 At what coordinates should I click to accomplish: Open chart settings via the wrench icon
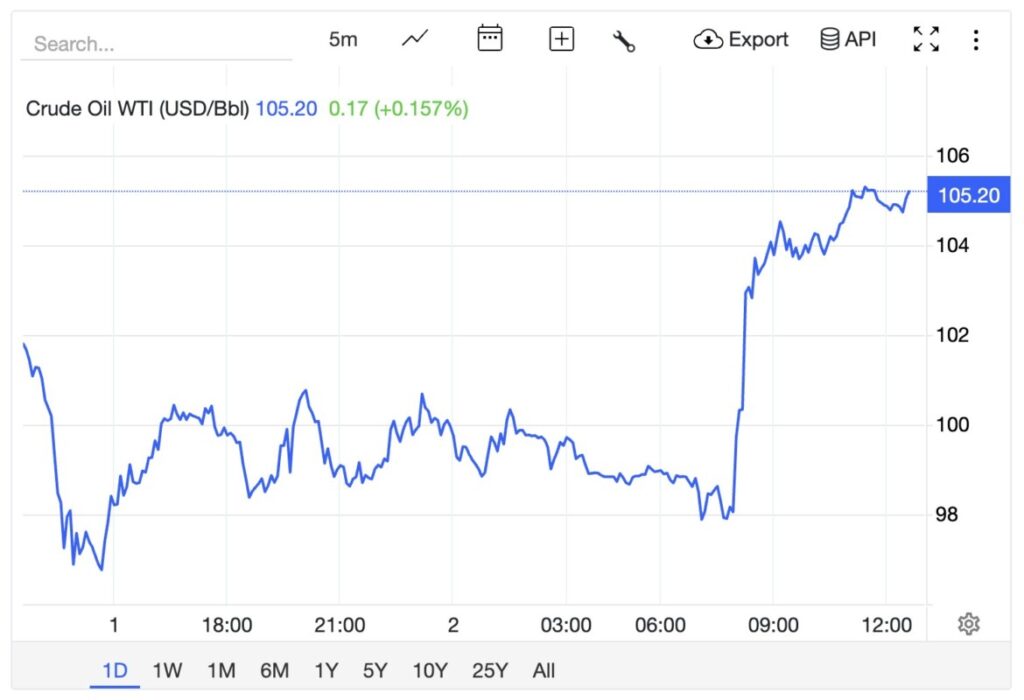[623, 39]
